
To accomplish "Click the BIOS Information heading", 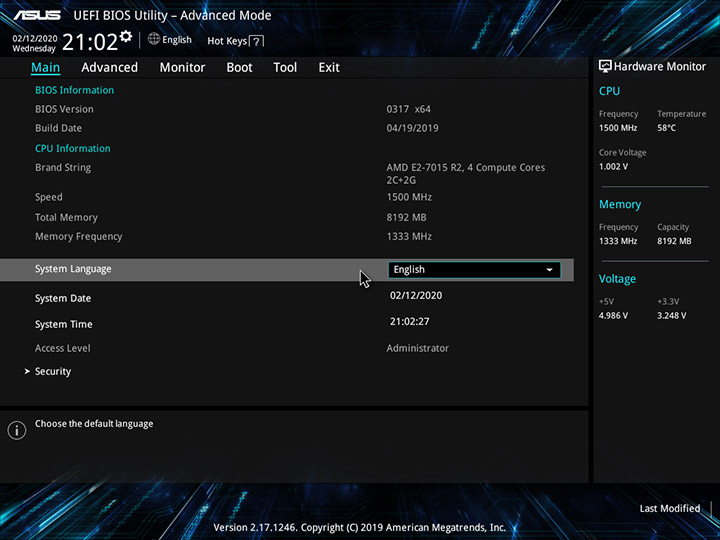I will click(x=74, y=90).
